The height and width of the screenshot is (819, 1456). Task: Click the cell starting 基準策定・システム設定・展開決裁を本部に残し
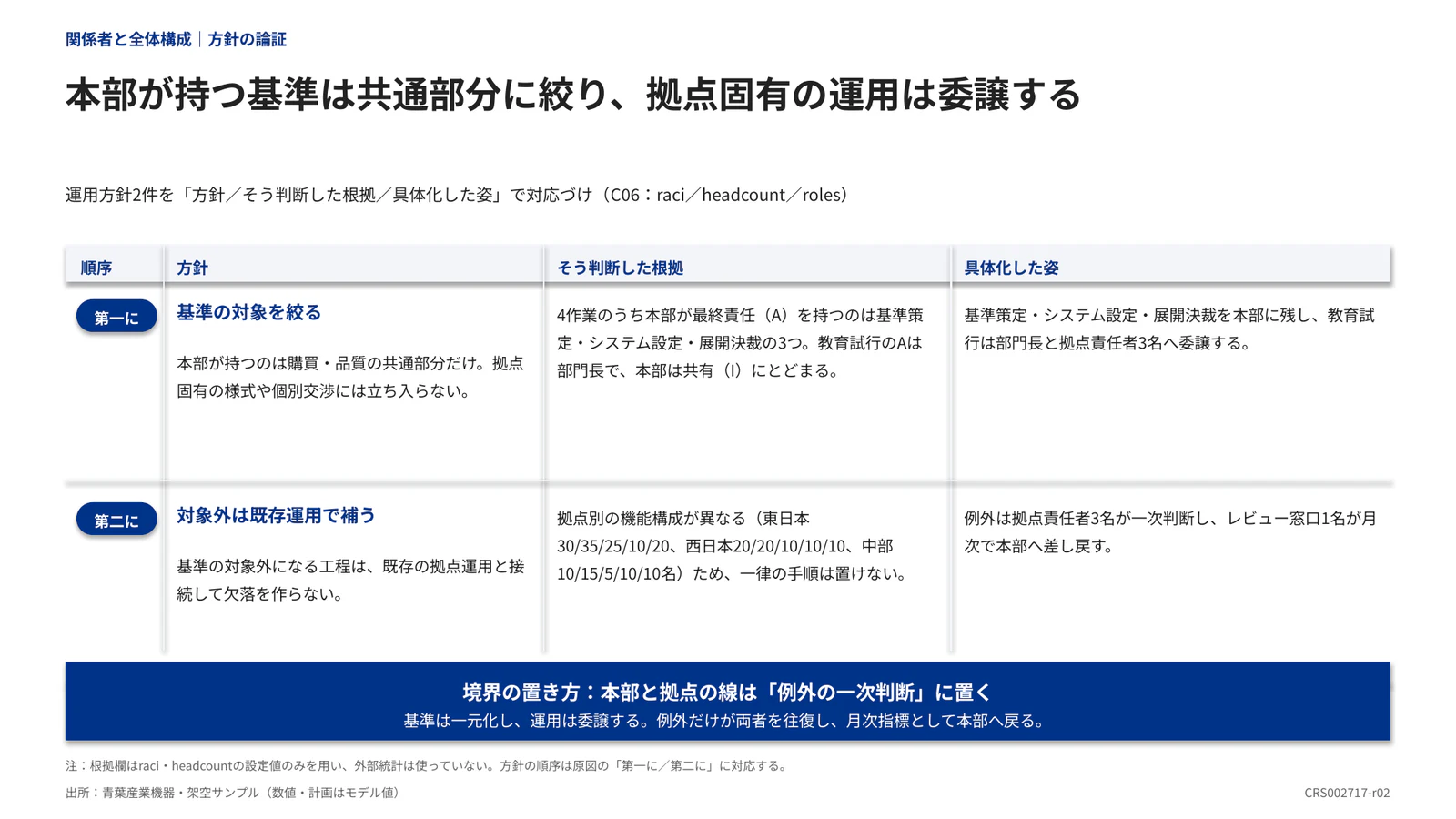(1169, 329)
